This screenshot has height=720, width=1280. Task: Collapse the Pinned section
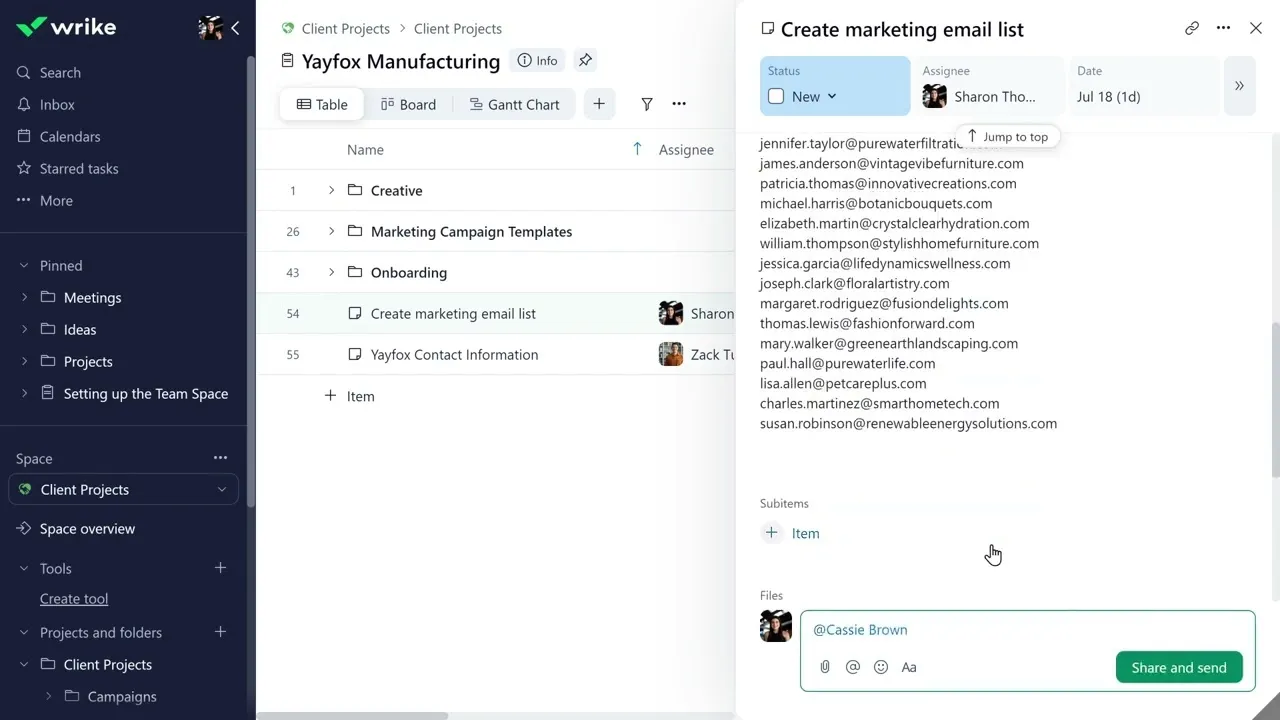24,266
